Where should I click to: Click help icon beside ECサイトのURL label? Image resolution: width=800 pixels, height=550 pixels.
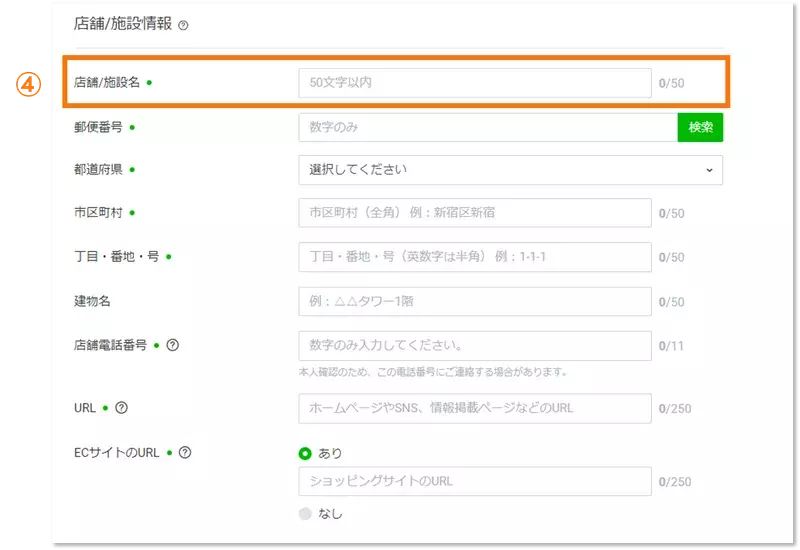[185, 452]
